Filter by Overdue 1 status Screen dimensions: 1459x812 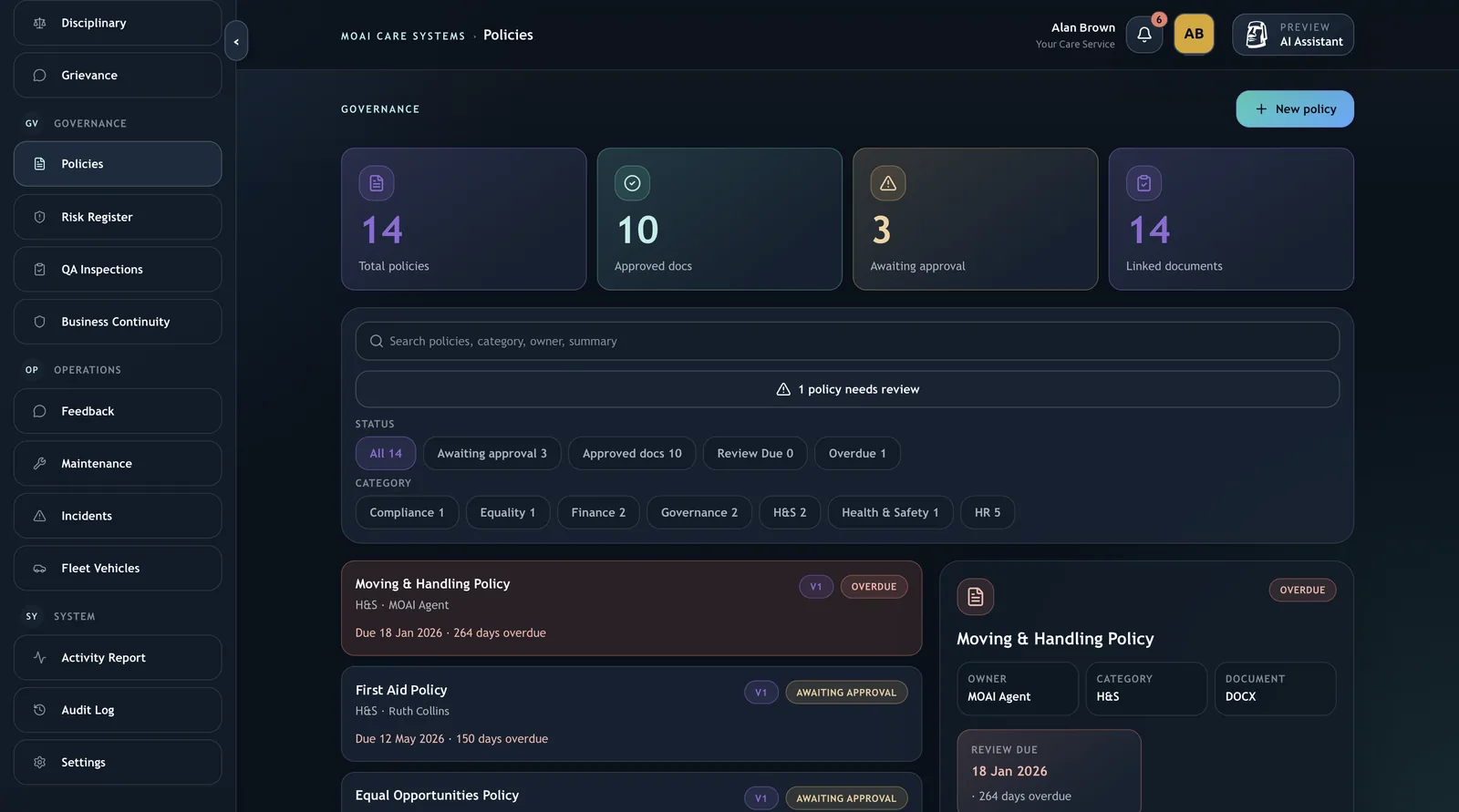(857, 454)
